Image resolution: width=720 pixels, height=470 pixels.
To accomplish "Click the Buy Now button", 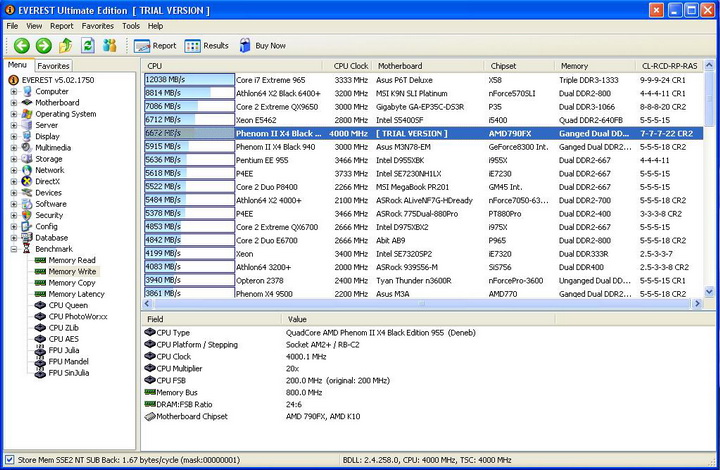I will [263, 46].
